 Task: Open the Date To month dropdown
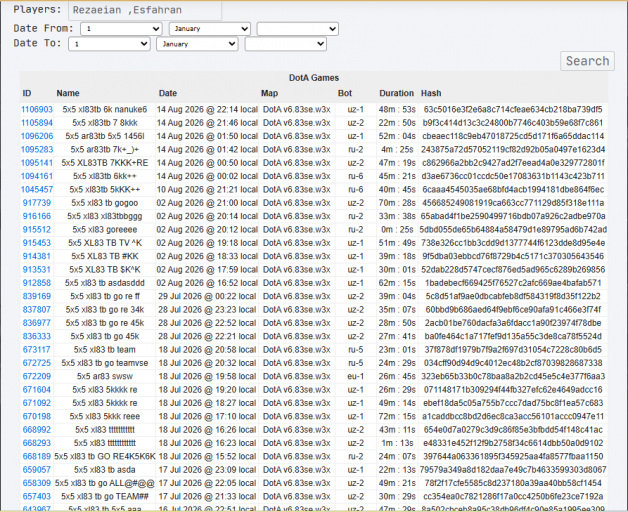197,44
